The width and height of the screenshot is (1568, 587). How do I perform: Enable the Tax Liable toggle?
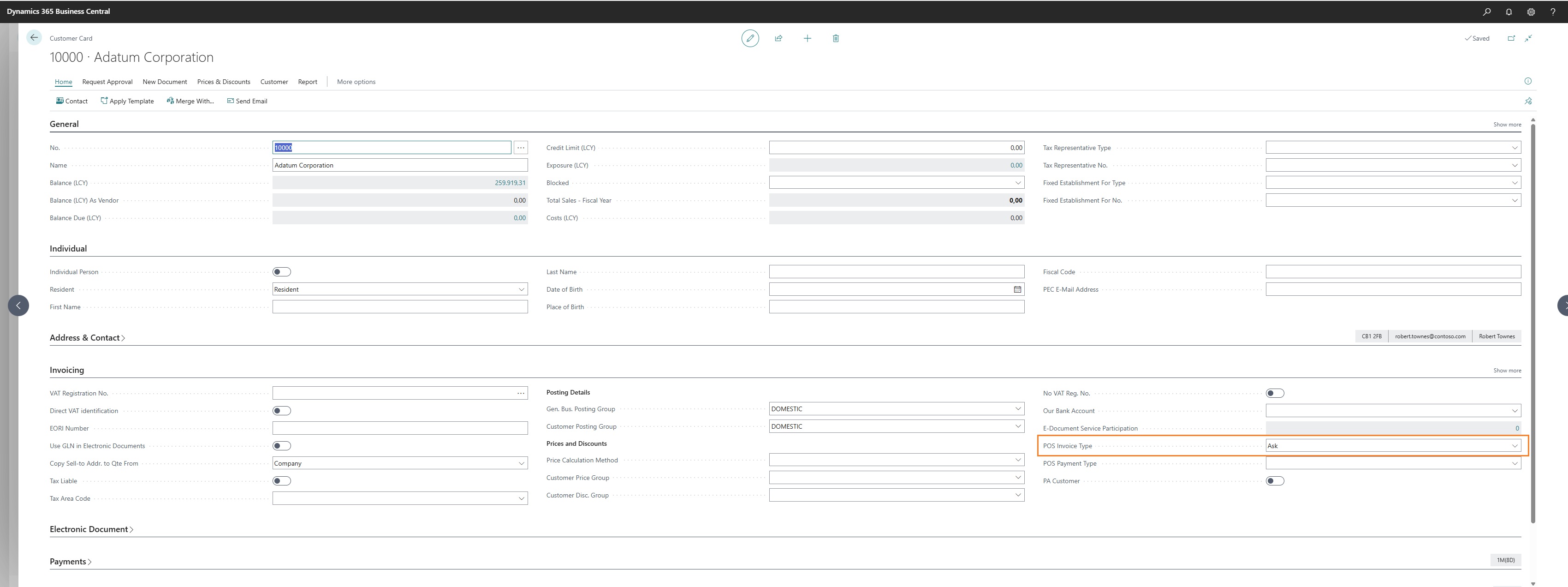(x=281, y=481)
